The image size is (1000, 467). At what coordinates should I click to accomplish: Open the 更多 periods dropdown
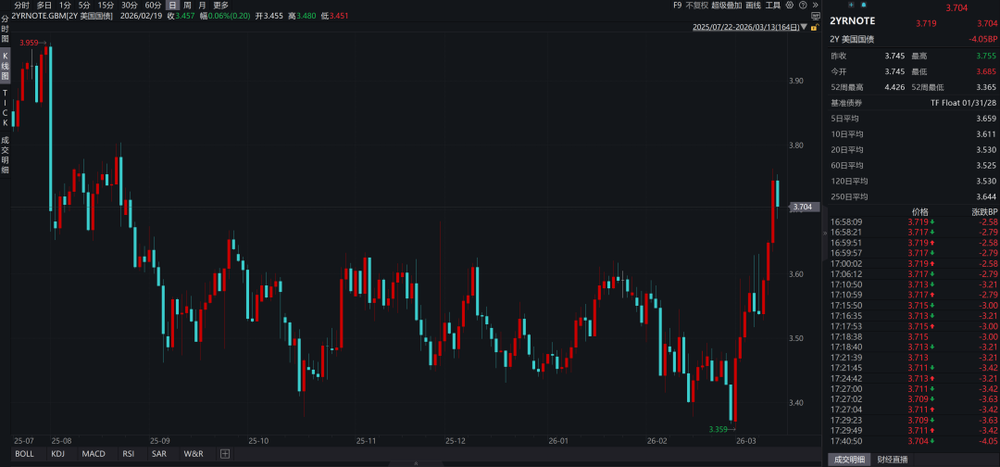tap(221, 6)
